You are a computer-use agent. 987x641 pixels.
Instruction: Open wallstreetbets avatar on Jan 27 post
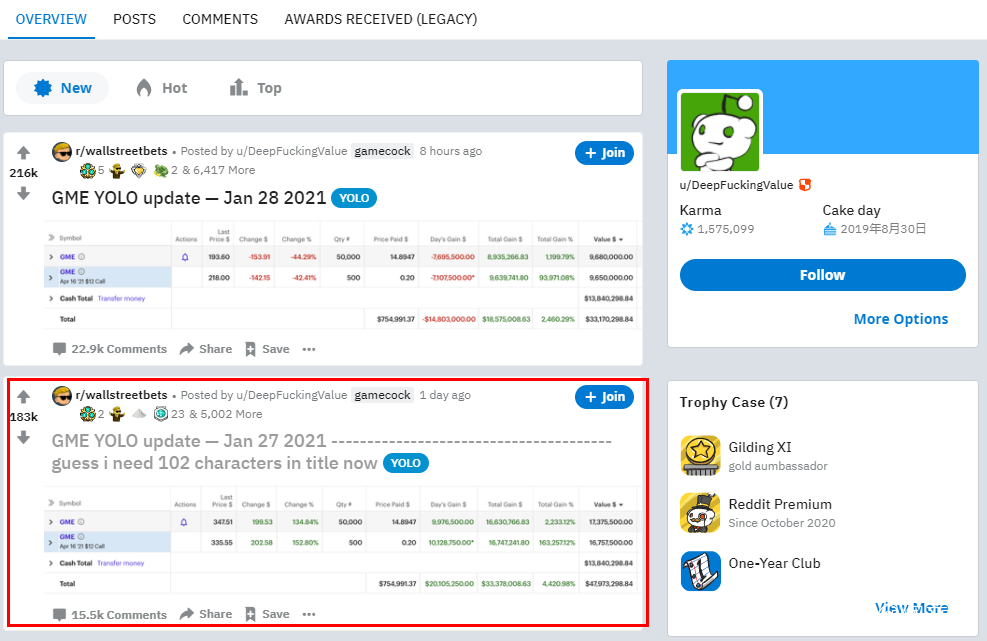[x=62, y=395]
